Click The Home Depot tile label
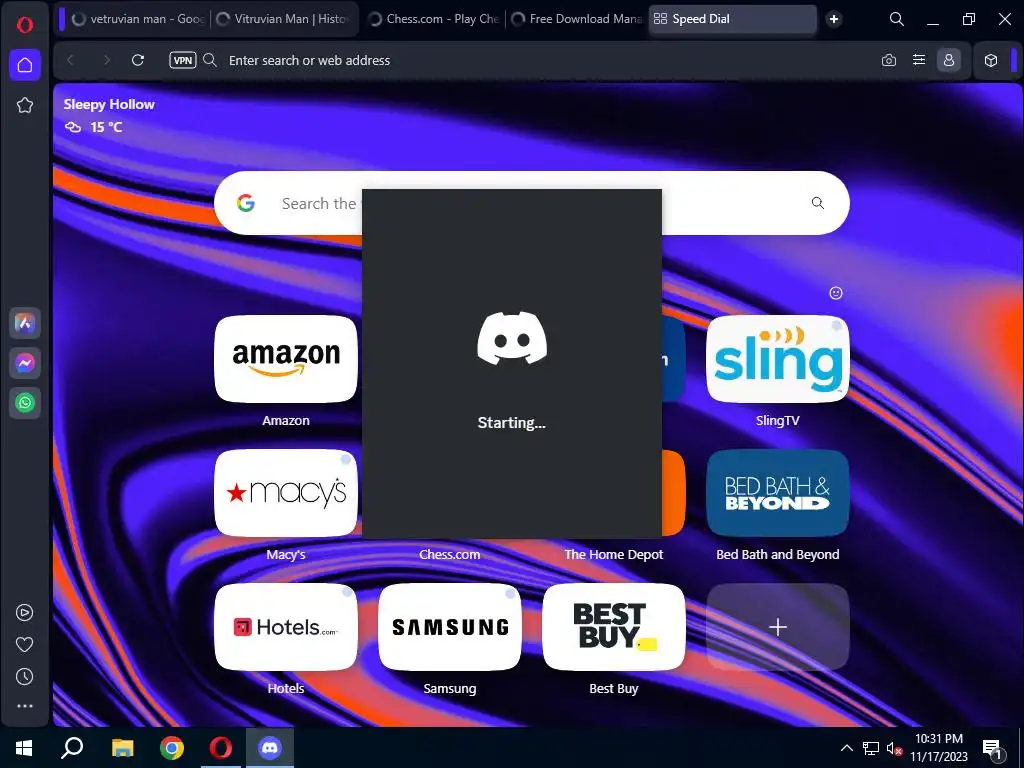This screenshot has width=1024, height=768. (614, 554)
